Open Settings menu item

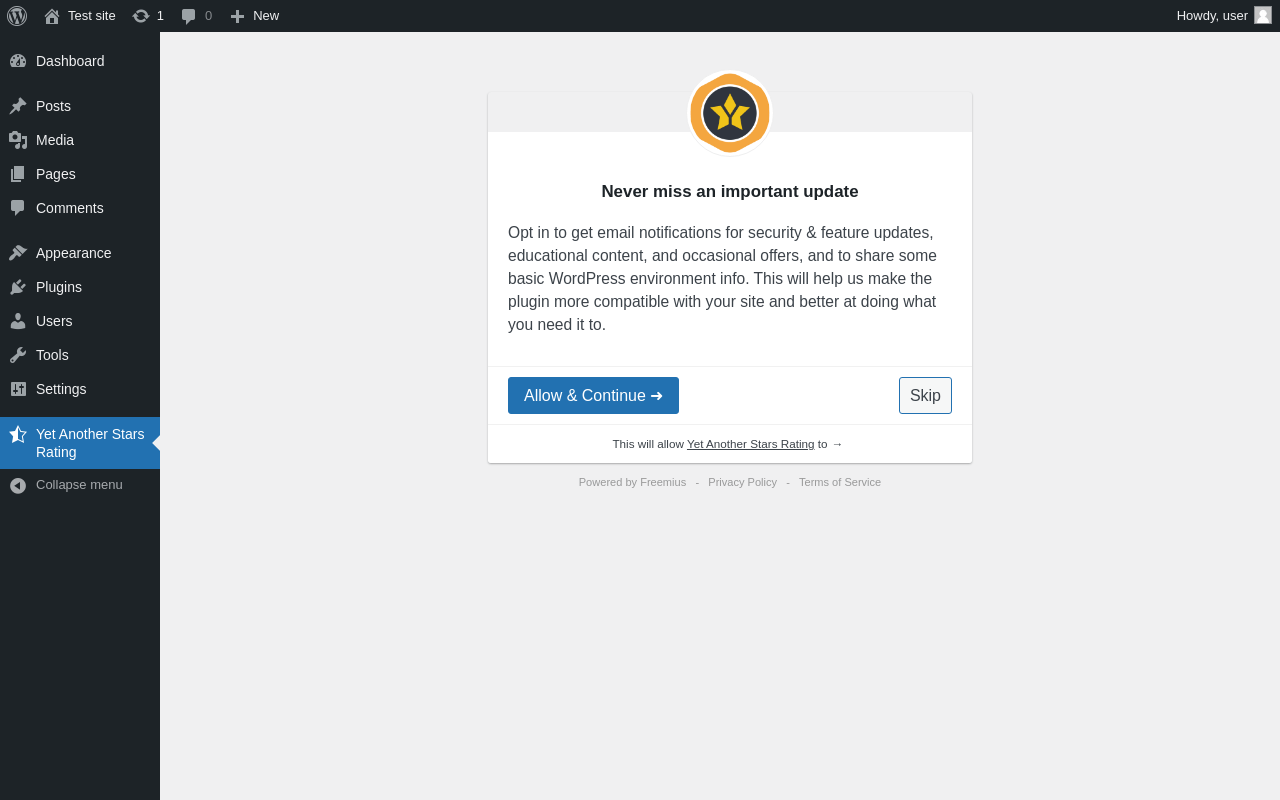click(80, 389)
